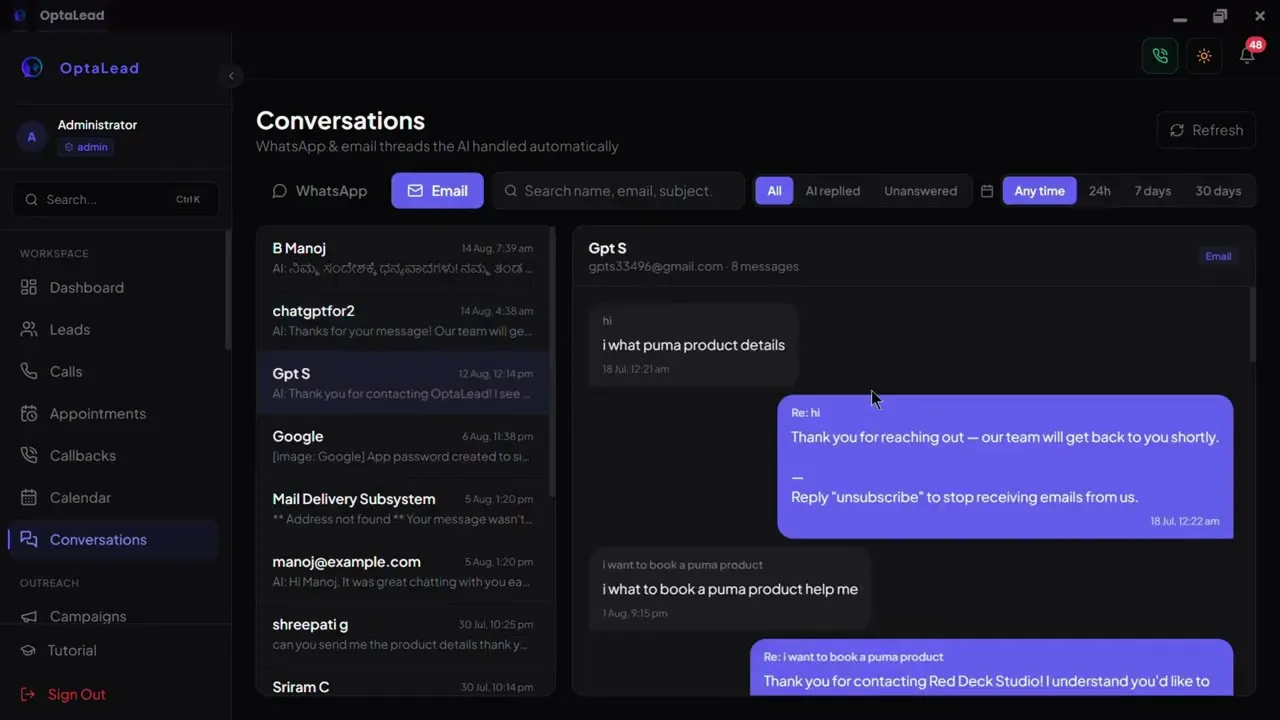Filter conversations by AI replied
Viewport: 1280px width, 720px height.
click(x=833, y=191)
